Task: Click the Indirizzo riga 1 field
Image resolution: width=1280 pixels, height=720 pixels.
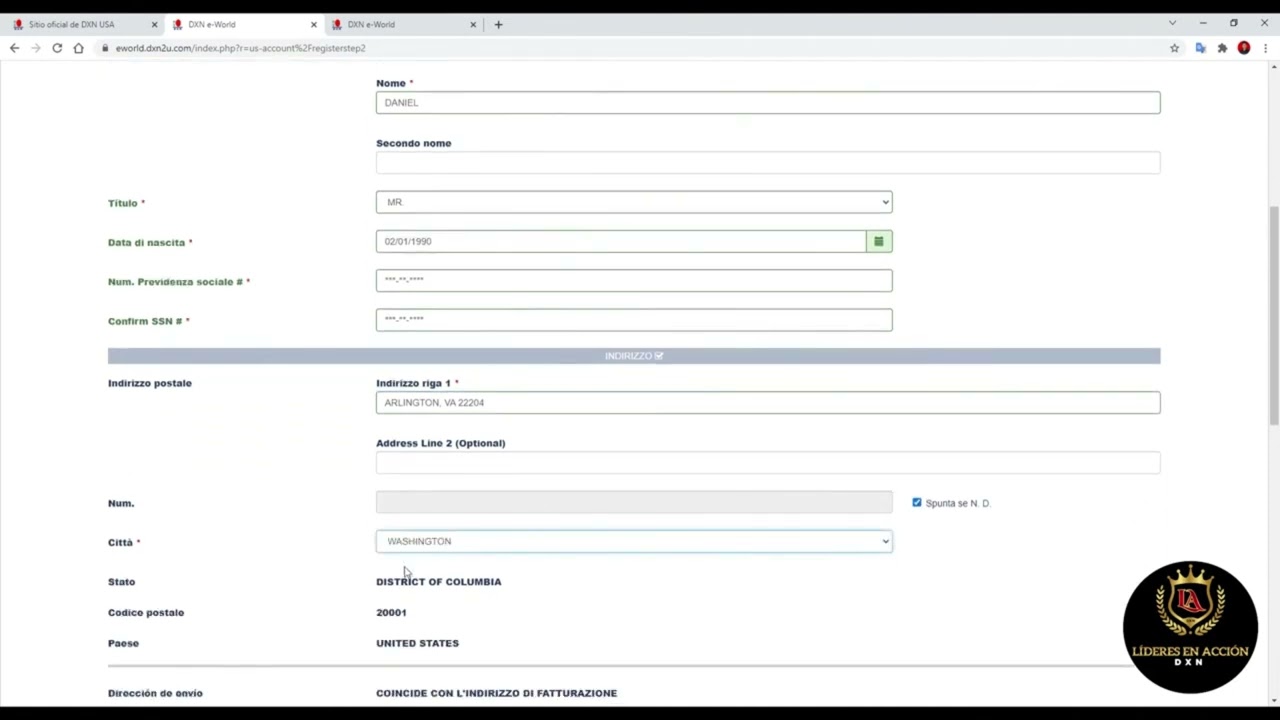Action: point(768,402)
